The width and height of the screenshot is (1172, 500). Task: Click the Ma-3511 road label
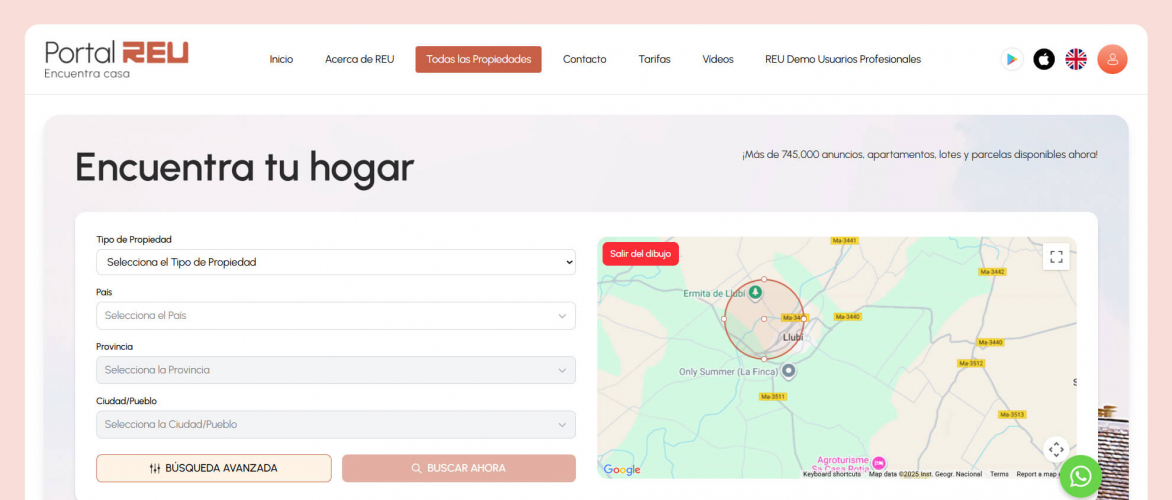[773, 396]
